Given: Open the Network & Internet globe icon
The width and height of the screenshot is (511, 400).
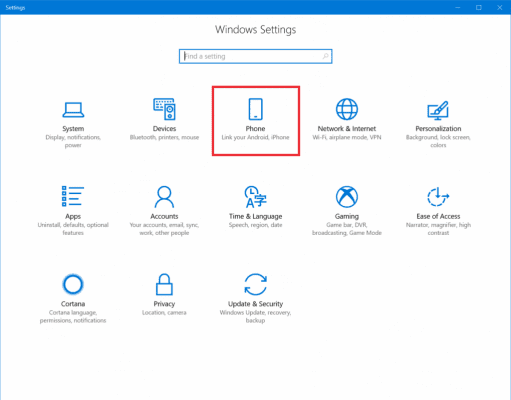Looking at the screenshot, I should pos(347,109).
